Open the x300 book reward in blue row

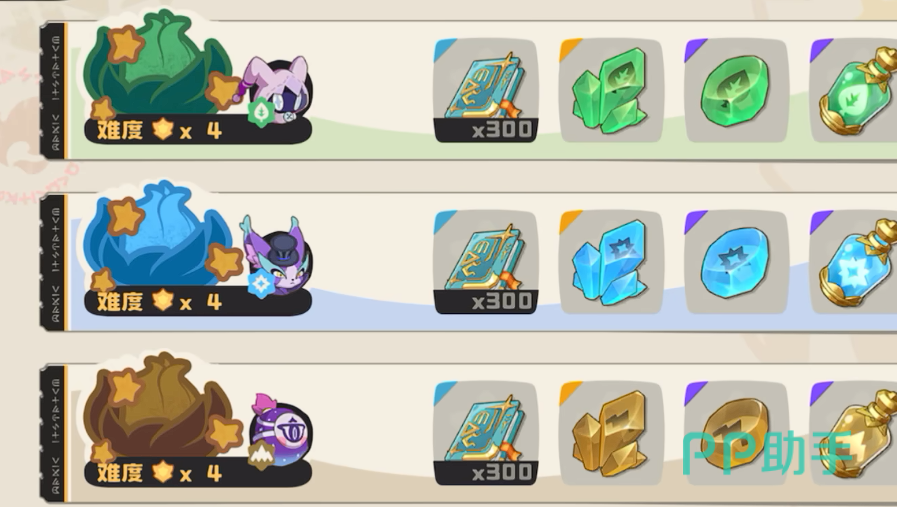coord(485,262)
